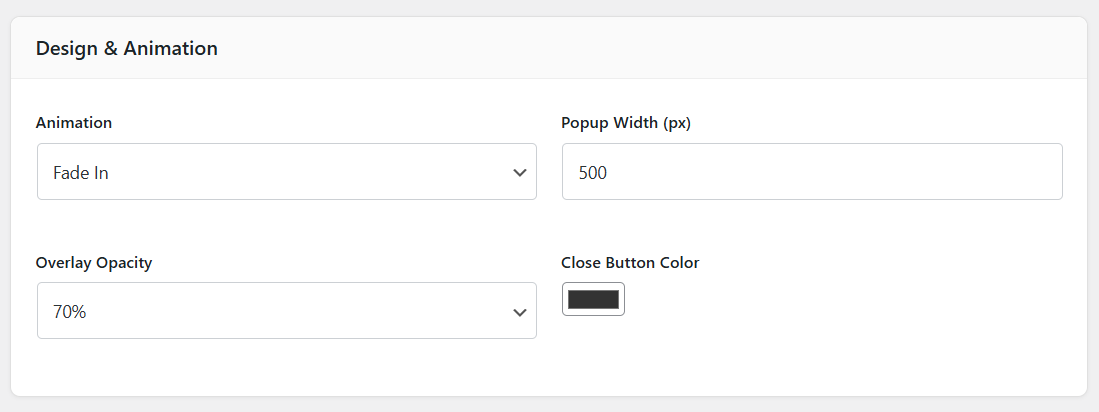The height and width of the screenshot is (412, 1099).
Task: Focus the empty area of the Popup Width box
Action: coord(850,172)
